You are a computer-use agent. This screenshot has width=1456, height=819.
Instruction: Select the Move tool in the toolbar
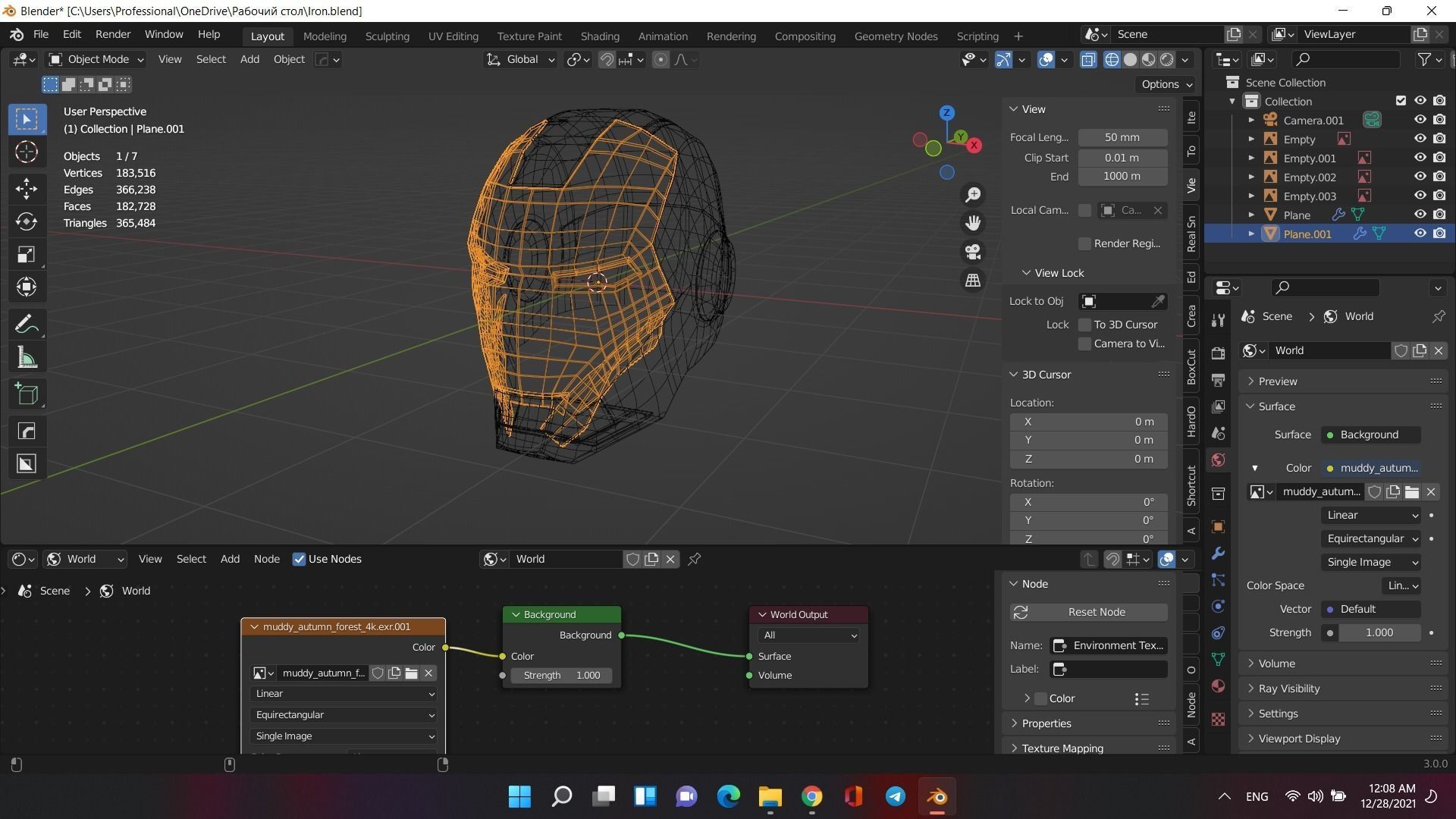[27, 188]
